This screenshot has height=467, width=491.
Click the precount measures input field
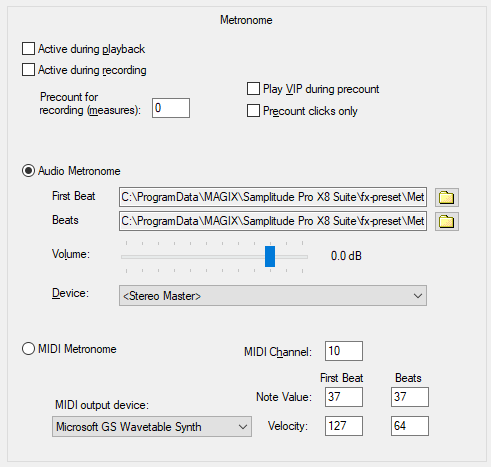pos(171,108)
